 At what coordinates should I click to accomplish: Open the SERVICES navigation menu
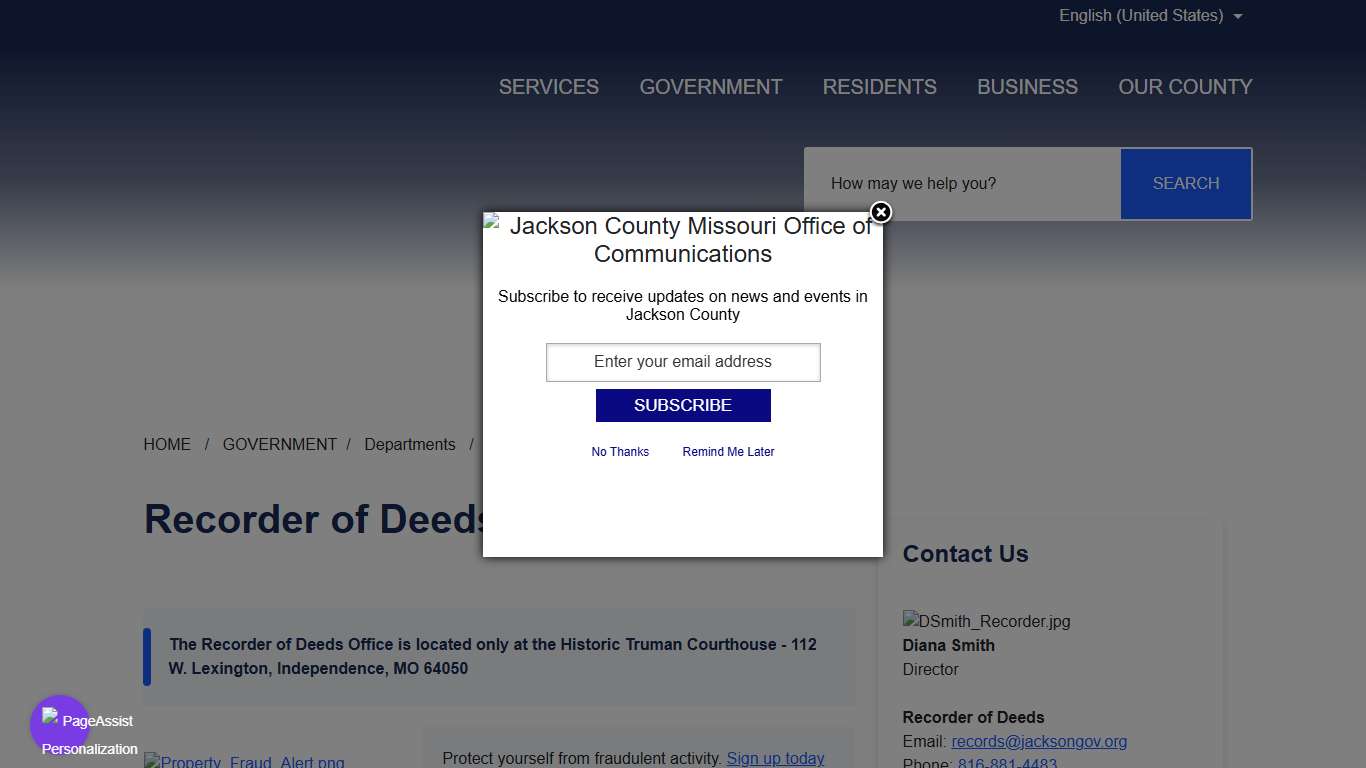tap(548, 87)
